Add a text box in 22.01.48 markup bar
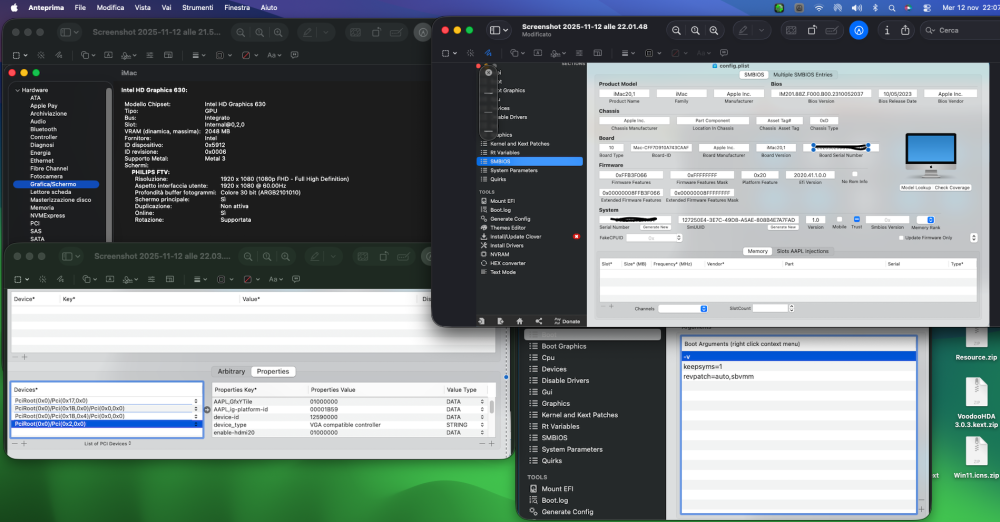 point(537,53)
